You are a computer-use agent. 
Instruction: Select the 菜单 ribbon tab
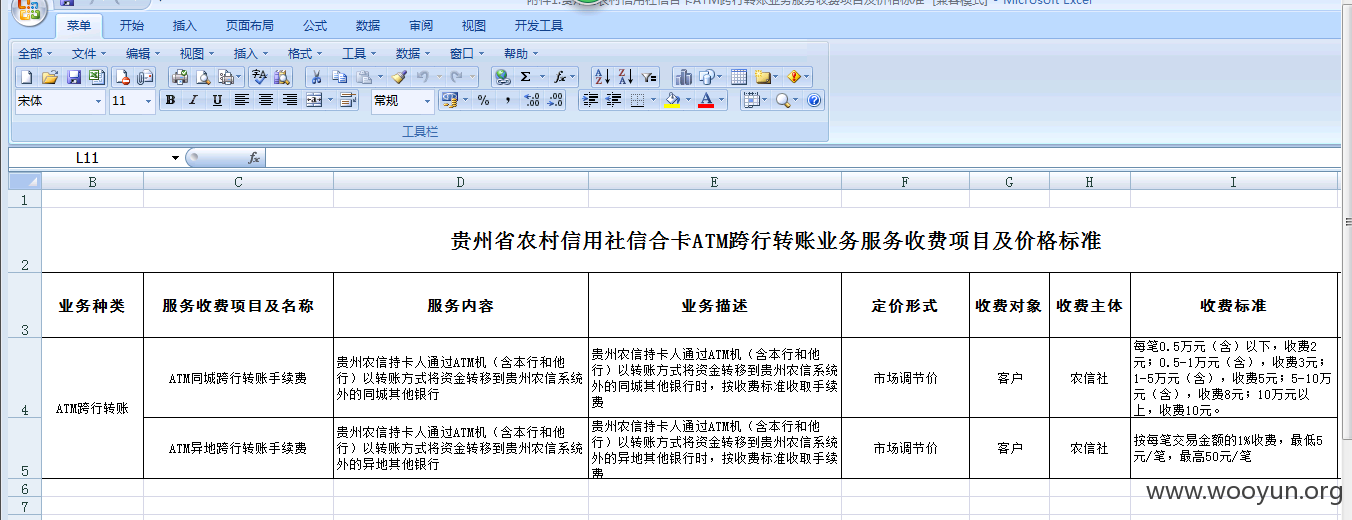click(79, 26)
